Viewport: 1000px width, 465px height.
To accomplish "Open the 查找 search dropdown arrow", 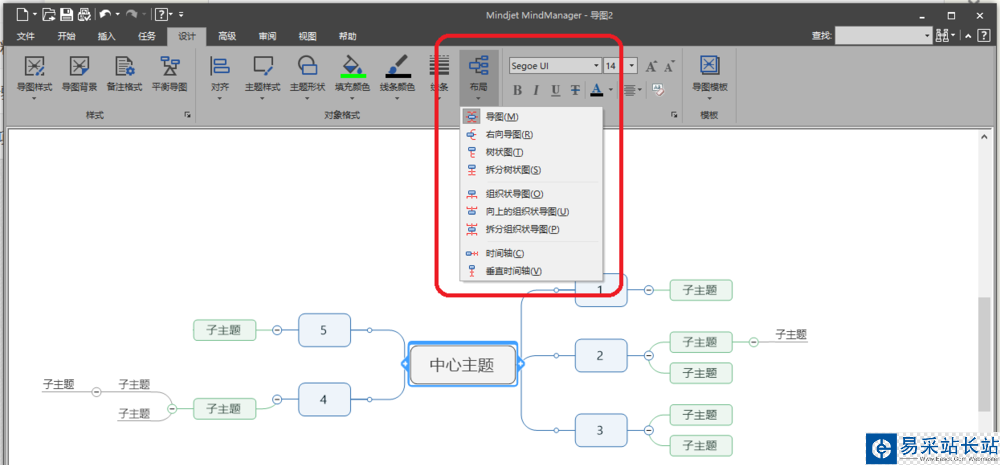I will click(928, 36).
